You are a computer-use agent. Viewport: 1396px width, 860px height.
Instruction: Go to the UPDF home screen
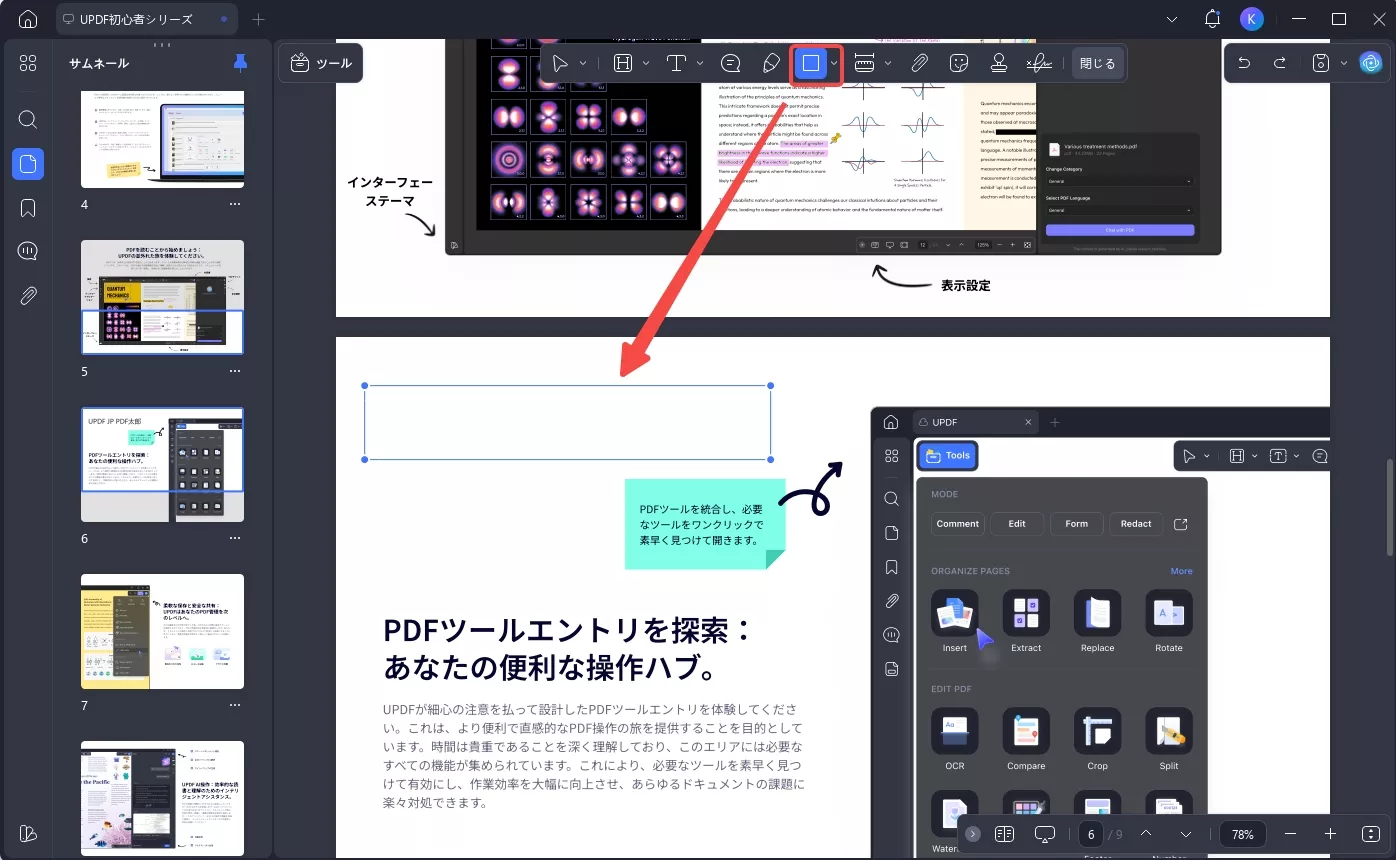(x=28, y=19)
